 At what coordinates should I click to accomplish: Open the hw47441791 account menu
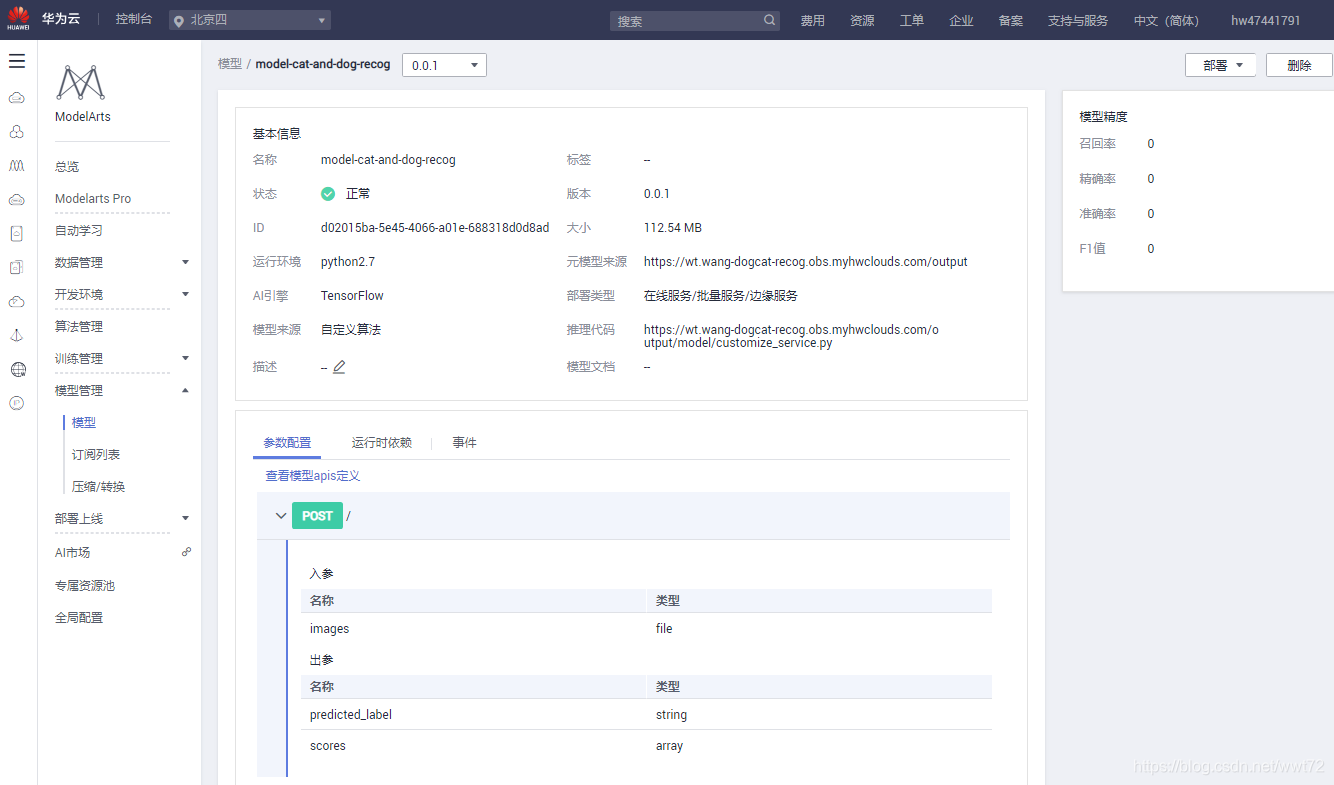point(1265,20)
